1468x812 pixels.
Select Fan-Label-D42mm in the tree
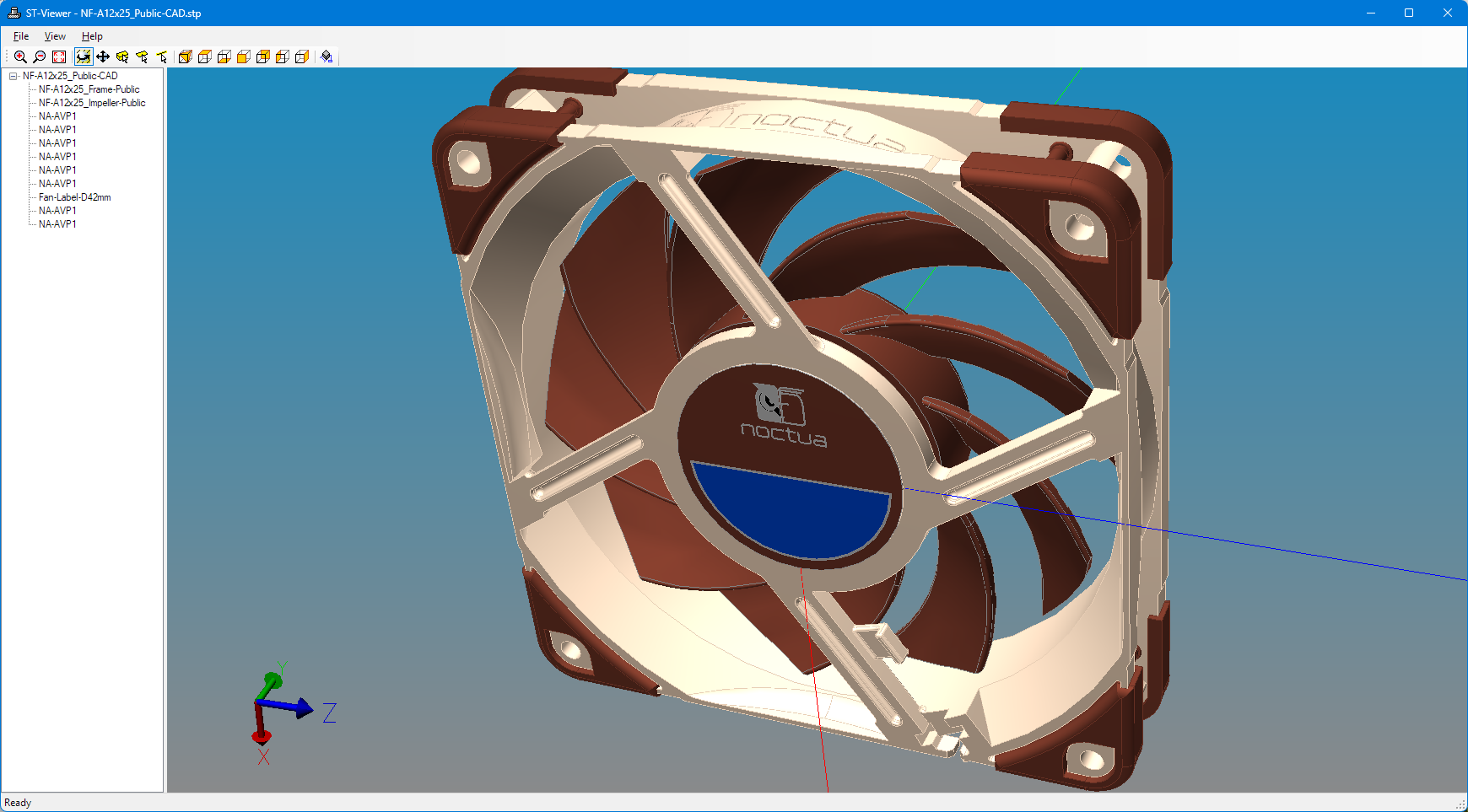(75, 197)
